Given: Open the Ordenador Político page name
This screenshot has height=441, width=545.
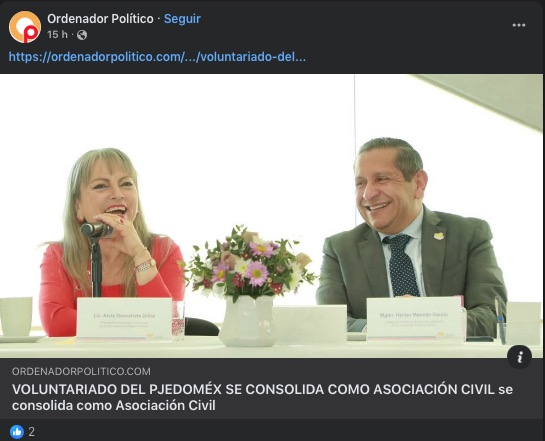Looking at the screenshot, I should pyautogui.click(x=100, y=19).
